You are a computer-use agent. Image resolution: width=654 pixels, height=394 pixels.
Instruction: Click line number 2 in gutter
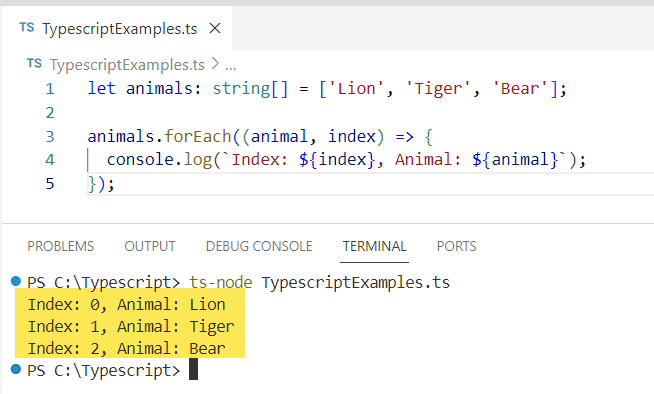click(50, 113)
